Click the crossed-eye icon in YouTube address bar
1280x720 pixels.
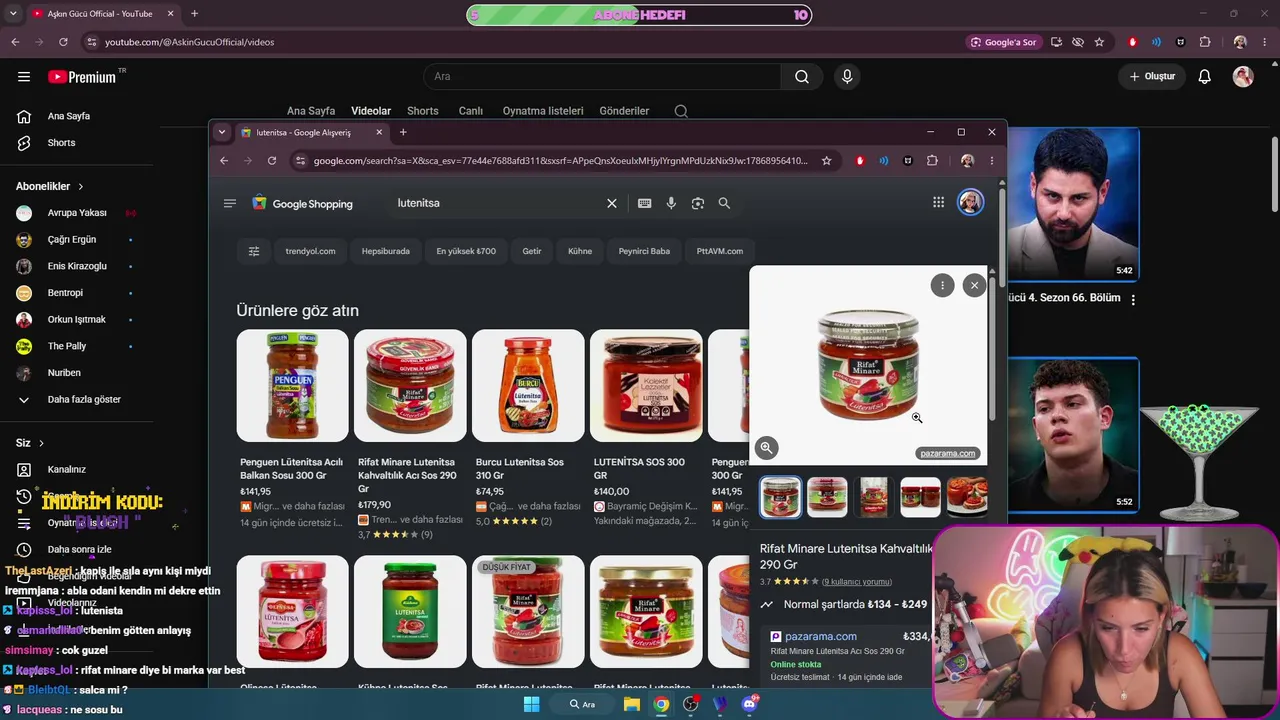click(1078, 42)
